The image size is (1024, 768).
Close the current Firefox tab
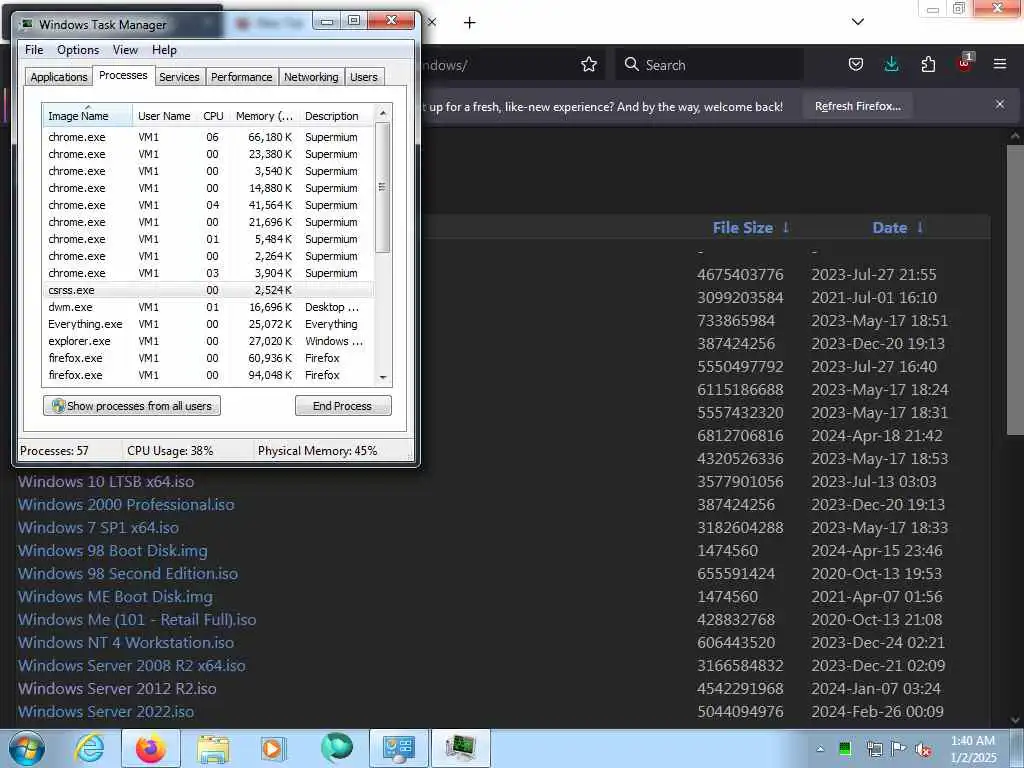pyautogui.click(x=432, y=22)
